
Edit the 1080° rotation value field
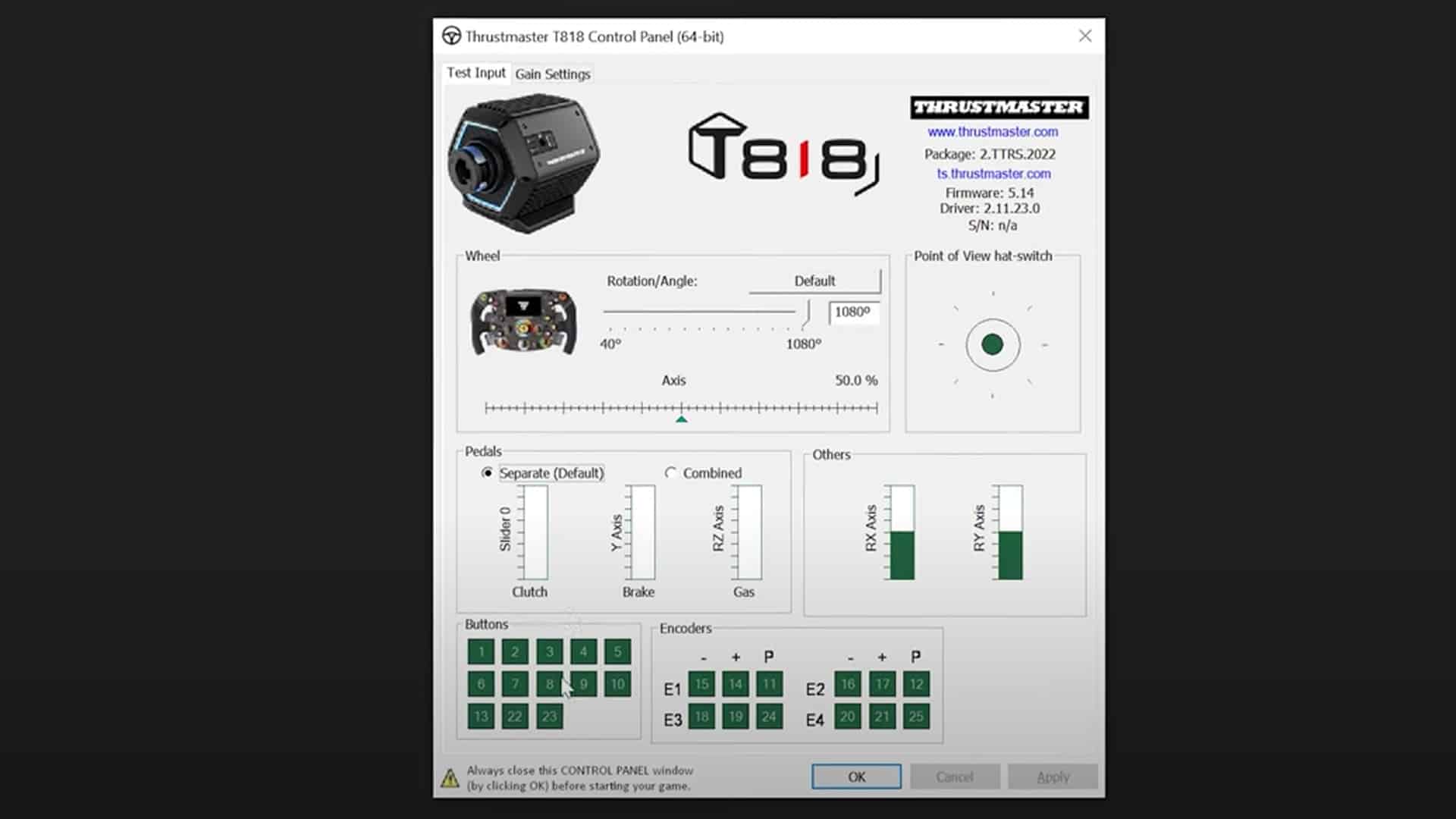[x=852, y=313]
